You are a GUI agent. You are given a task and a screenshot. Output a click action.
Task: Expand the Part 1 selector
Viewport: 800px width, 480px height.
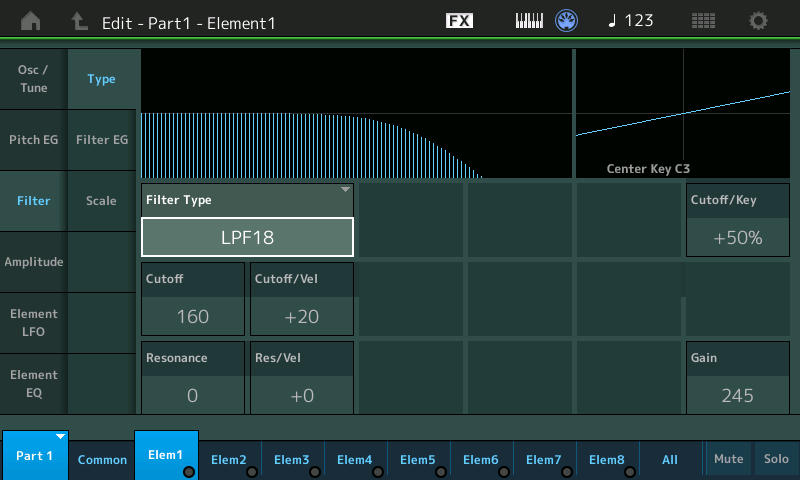35,455
